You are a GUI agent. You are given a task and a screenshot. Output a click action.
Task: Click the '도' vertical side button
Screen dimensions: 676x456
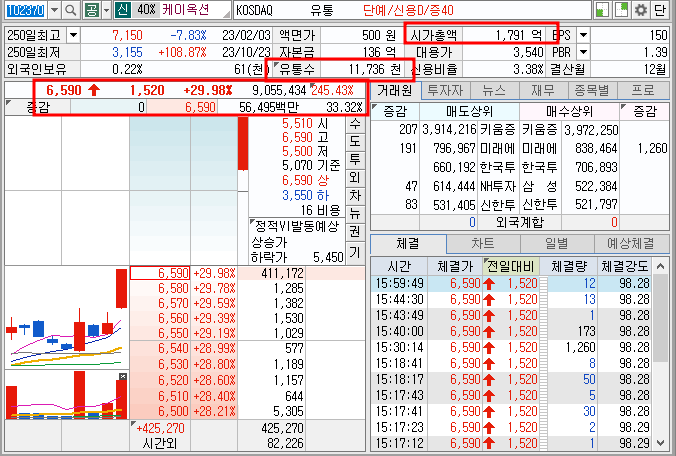(x=355, y=142)
